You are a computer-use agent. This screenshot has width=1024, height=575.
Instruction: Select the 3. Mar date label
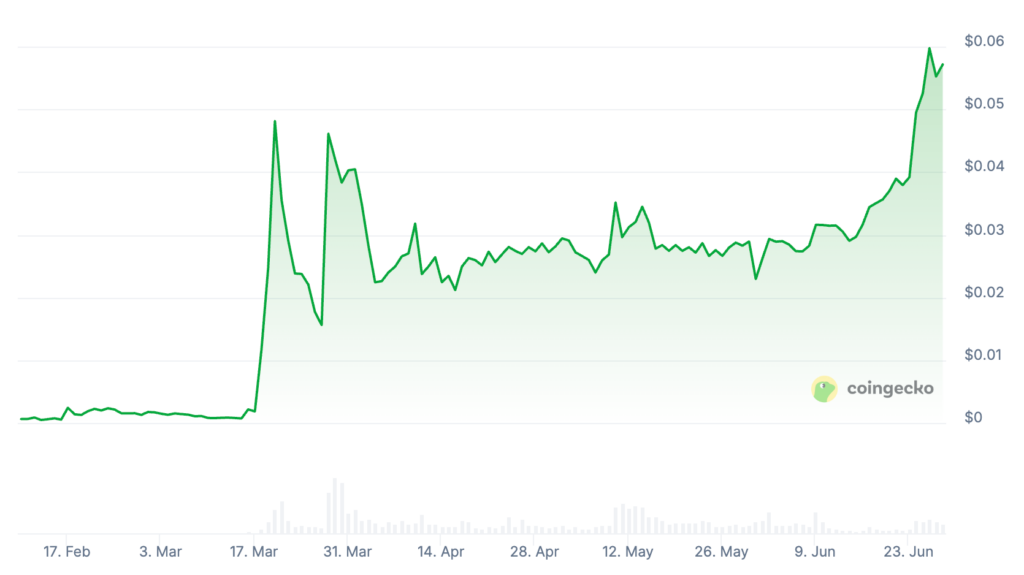[x=160, y=552]
